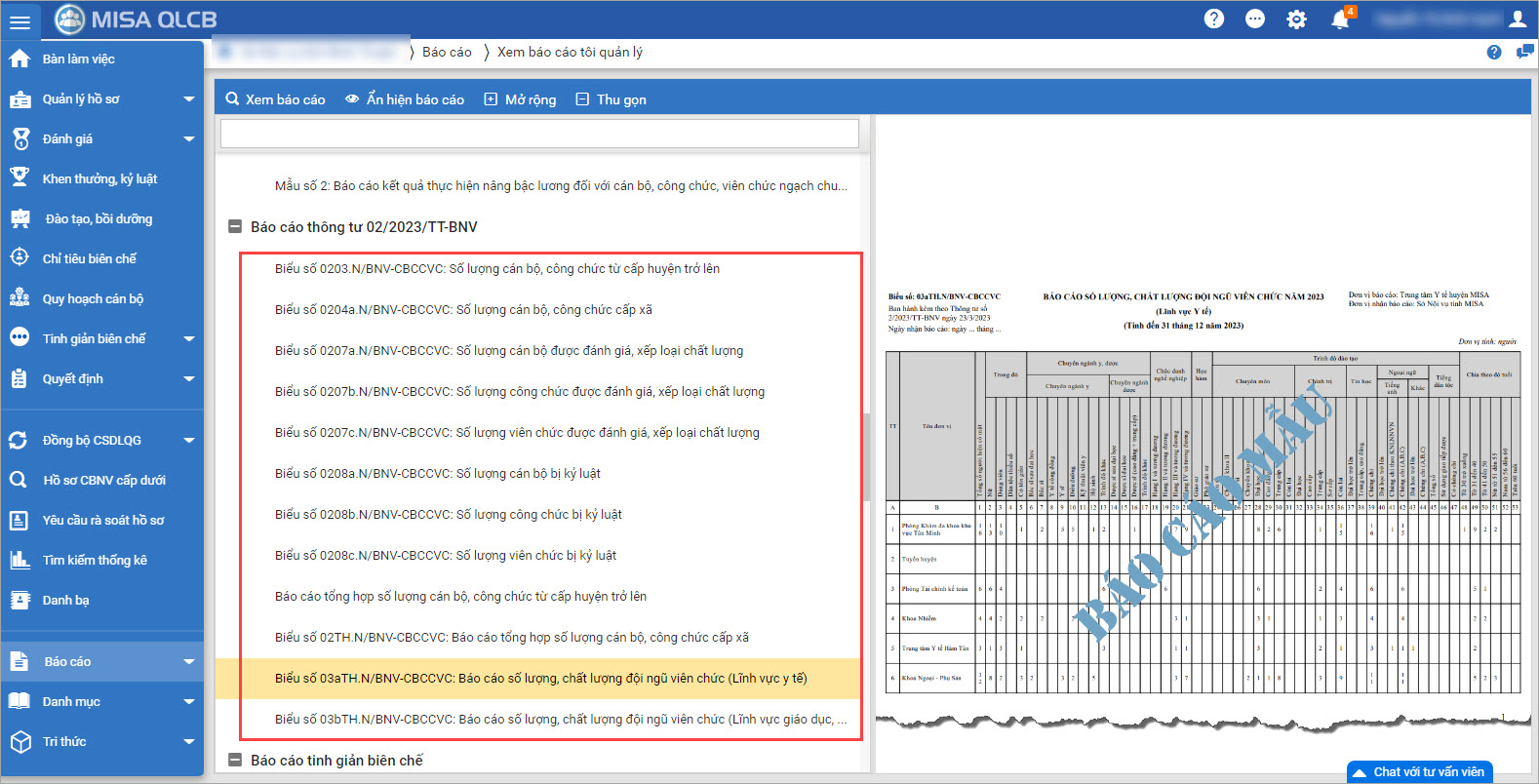Click the report search input field
The height and width of the screenshot is (784, 1539).
tap(539, 134)
